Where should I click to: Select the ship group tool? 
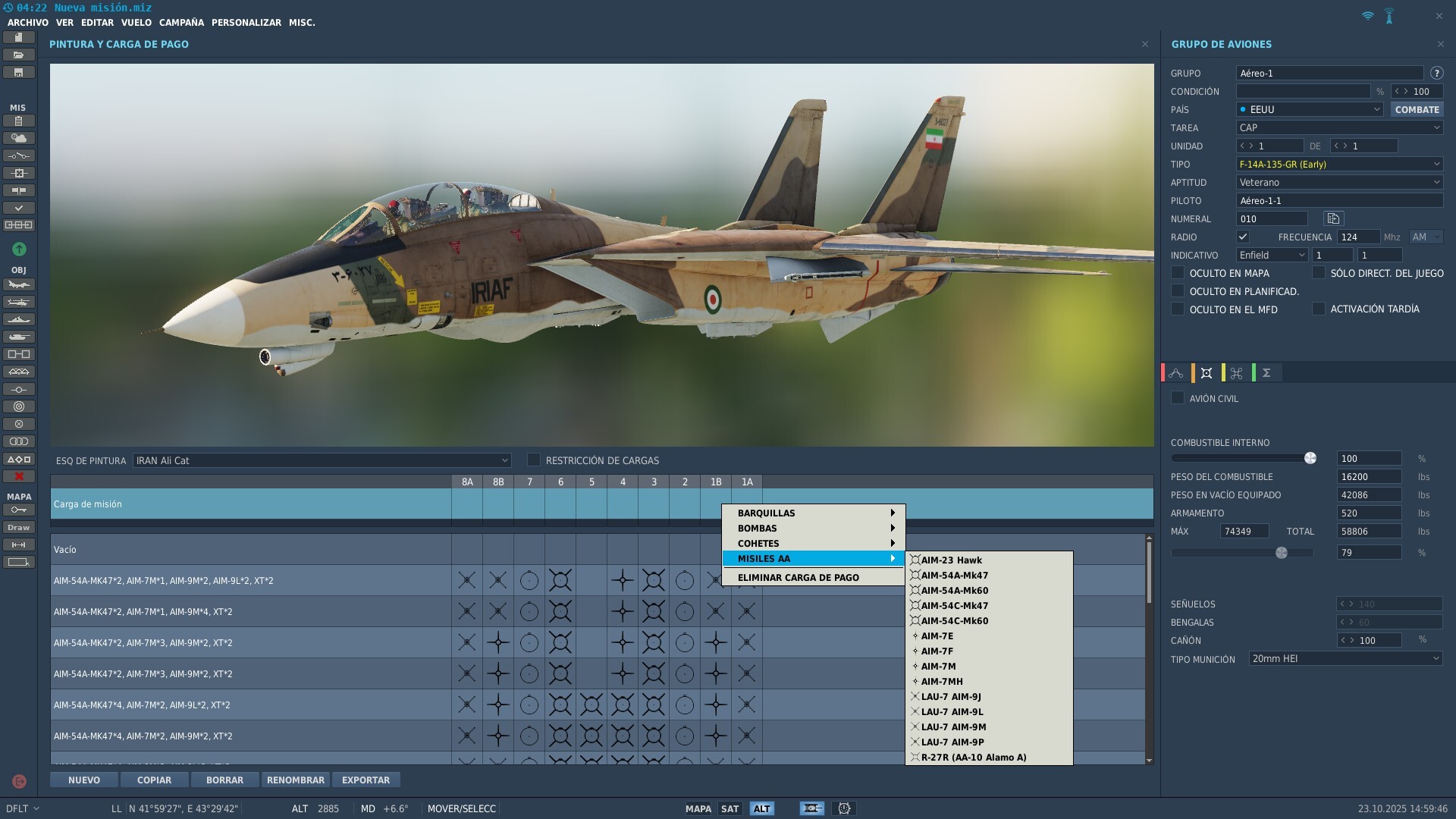(x=19, y=319)
